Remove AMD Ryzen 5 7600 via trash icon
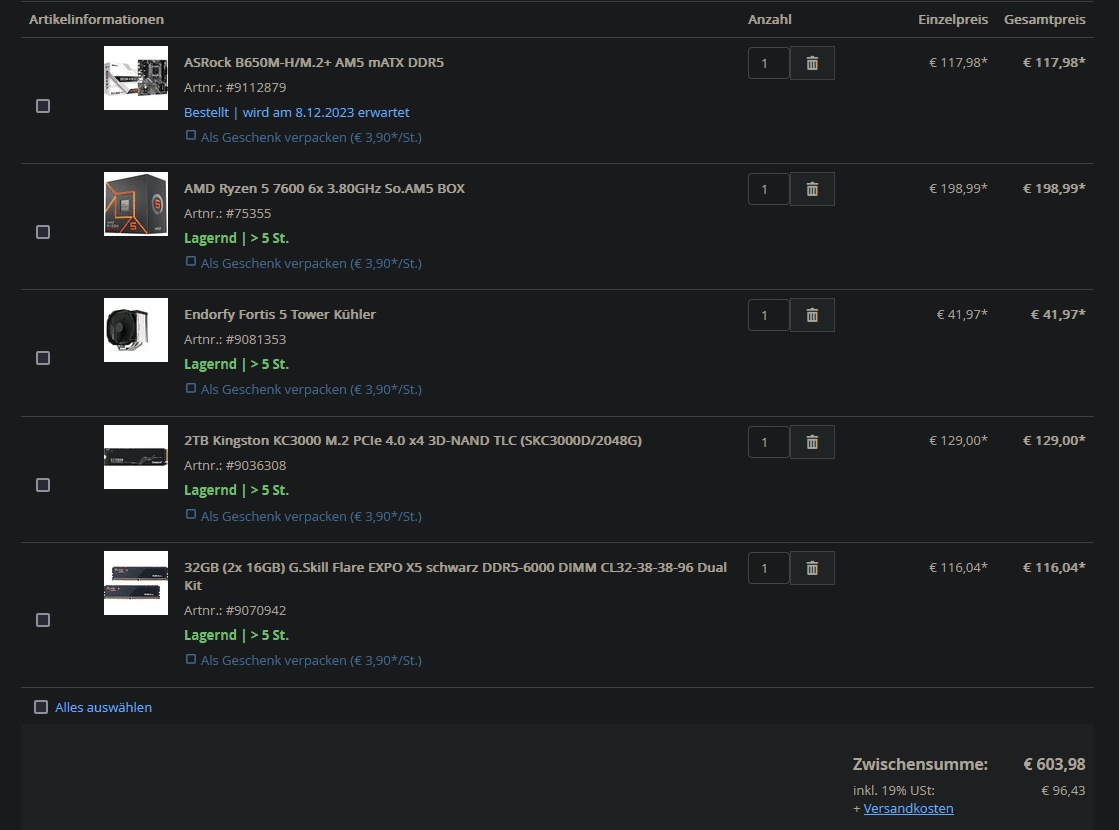Image resolution: width=1119 pixels, height=830 pixels. [812, 189]
